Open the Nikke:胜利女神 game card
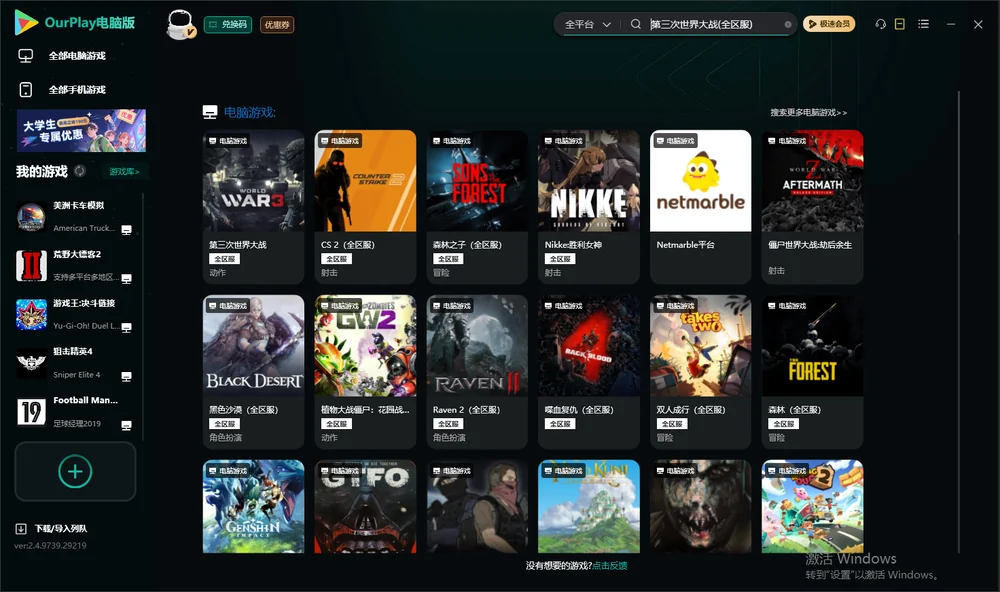 point(589,207)
